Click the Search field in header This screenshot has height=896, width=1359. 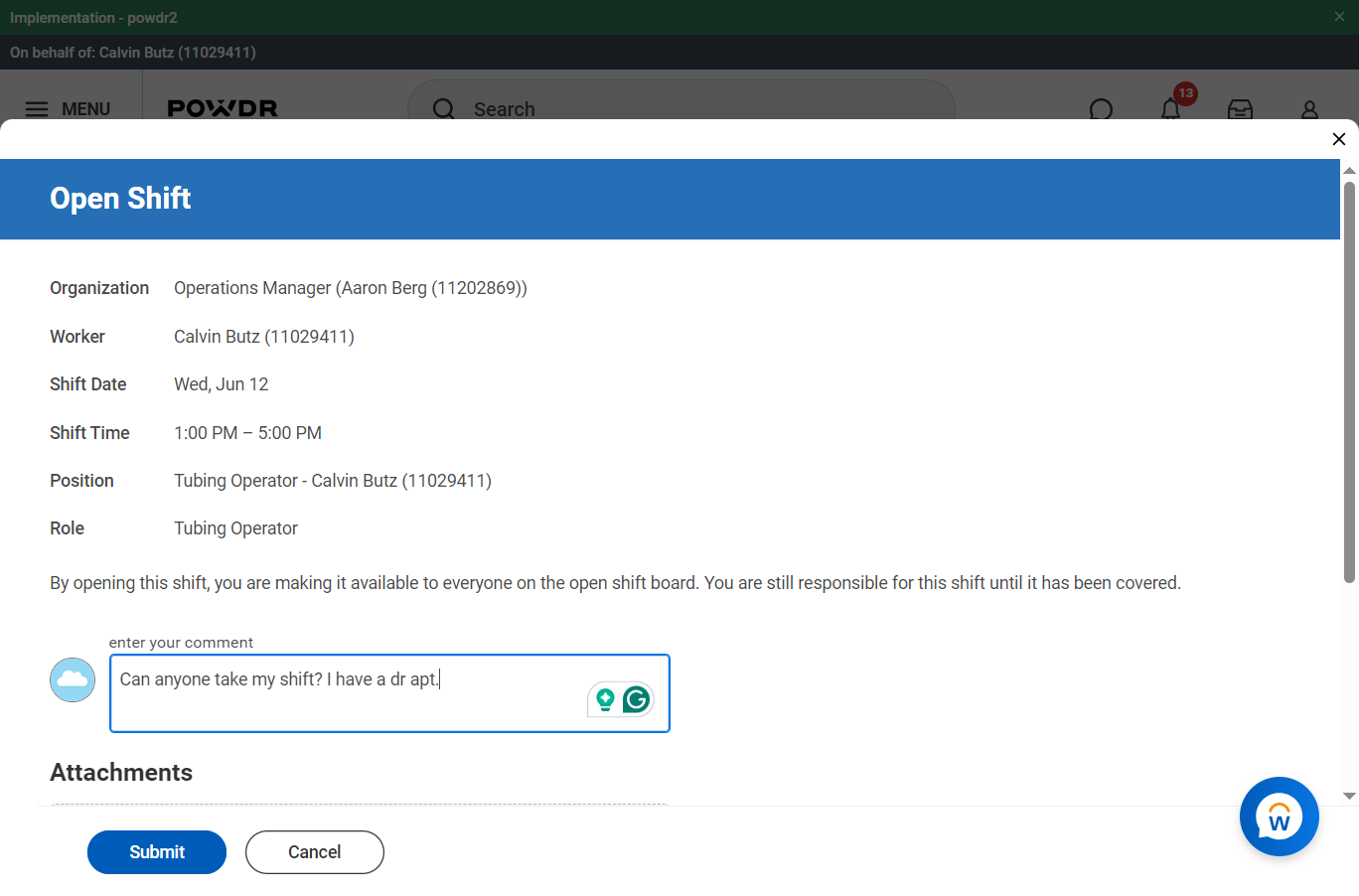coord(681,107)
